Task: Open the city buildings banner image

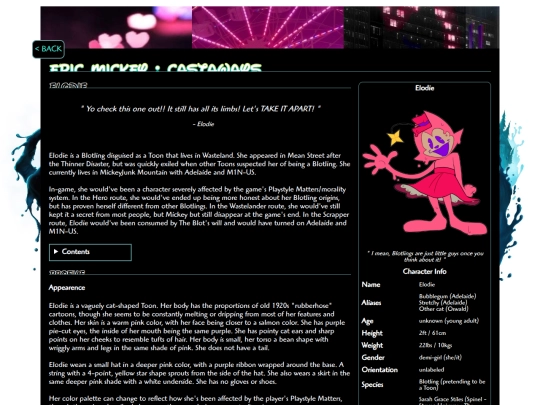Action: click(x=422, y=28)
